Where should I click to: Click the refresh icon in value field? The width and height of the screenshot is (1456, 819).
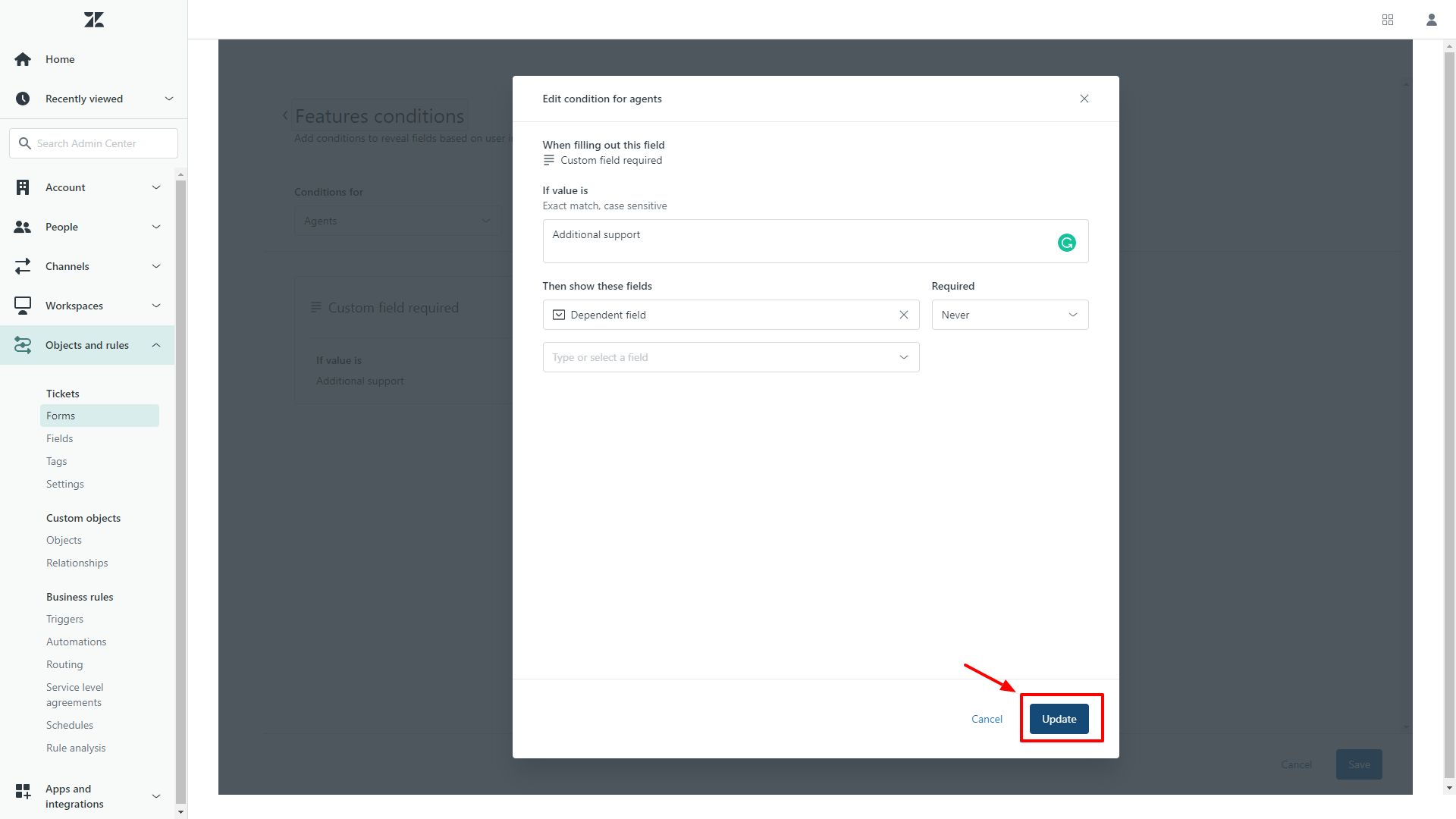[x=1066, y=242]
